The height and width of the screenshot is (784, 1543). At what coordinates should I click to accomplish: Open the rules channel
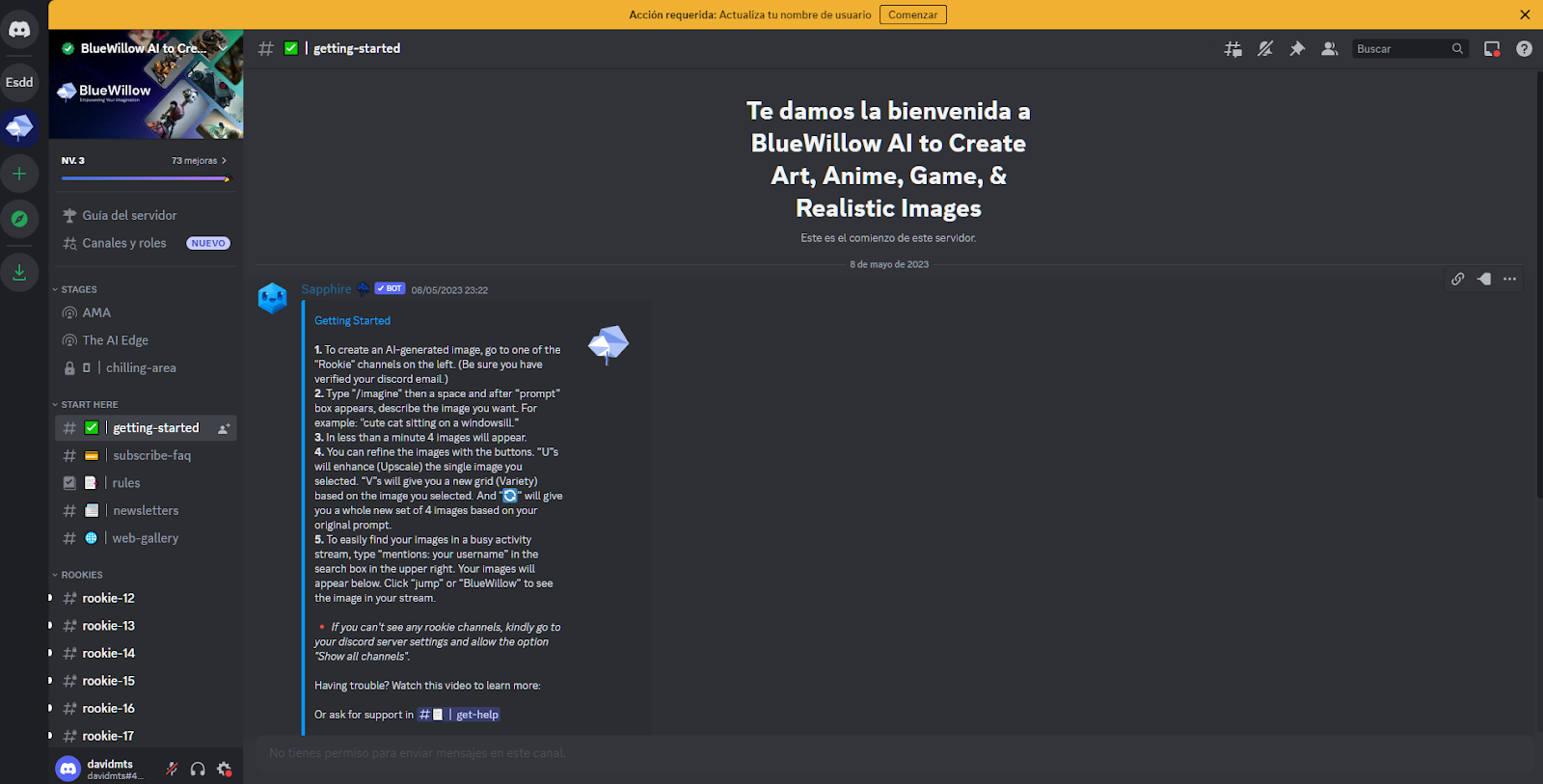[146, 483]
